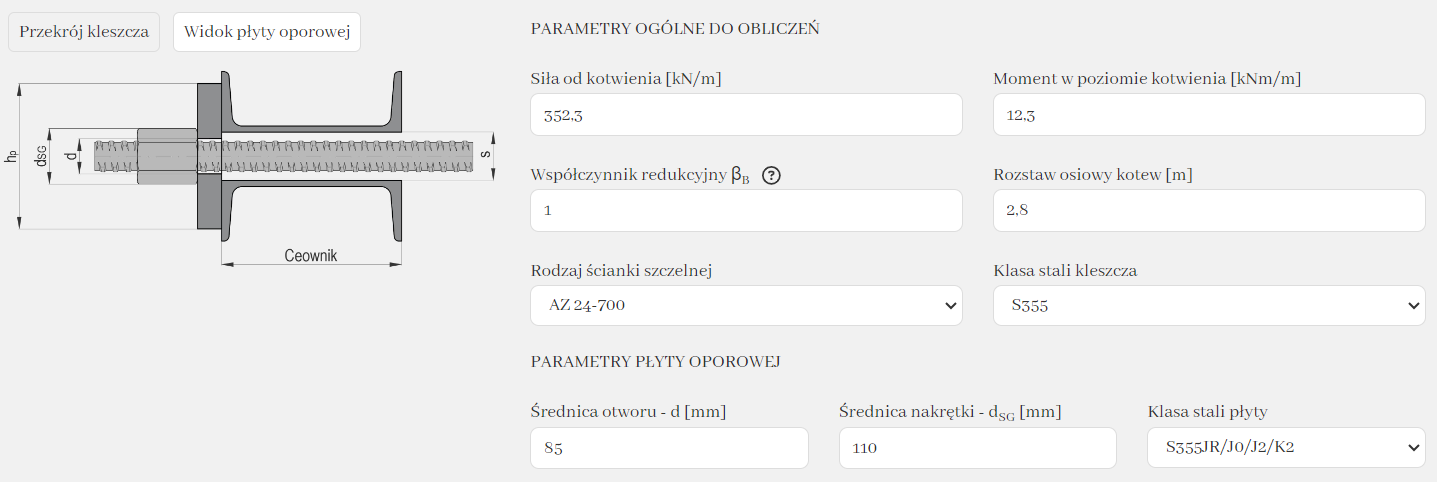Viewport: 1437px width, 482px height.
Task: Expand the Klasa stali płyty dropdown
Action: coord(1285,448)
